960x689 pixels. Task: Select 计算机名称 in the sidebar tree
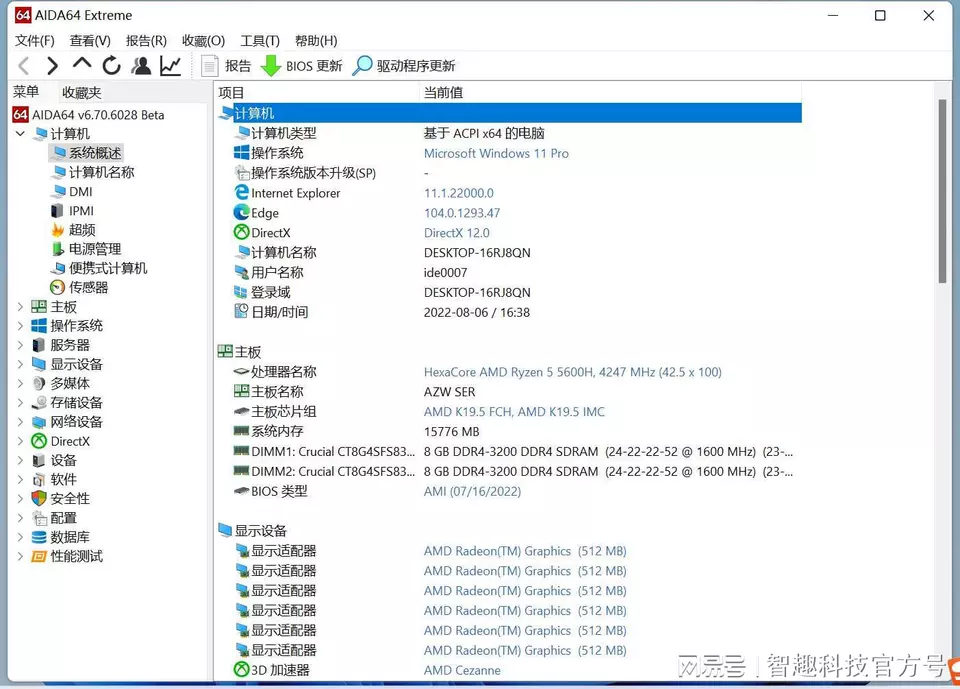[93, 172]
